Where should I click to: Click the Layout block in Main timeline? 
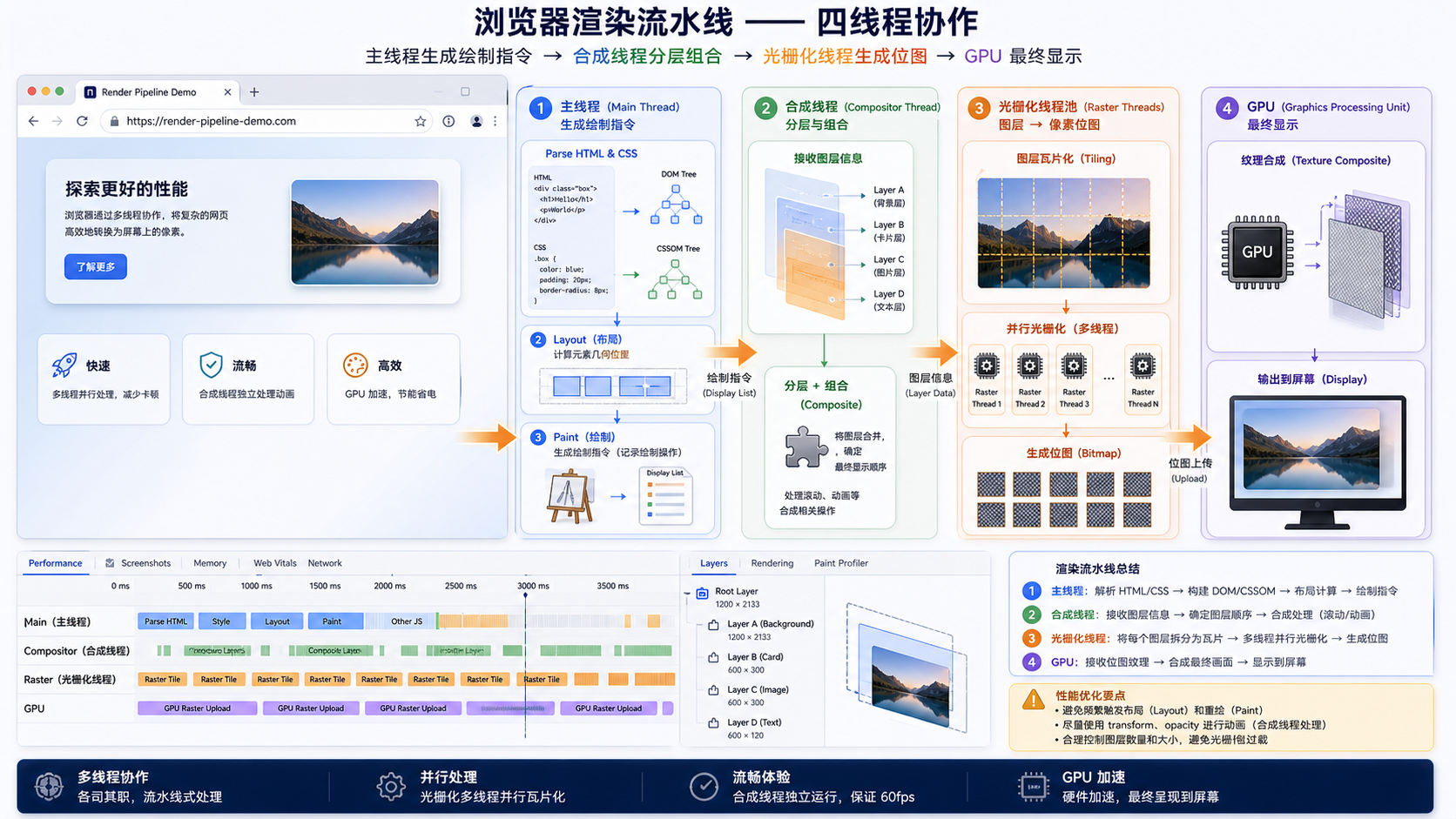(277, 621)
